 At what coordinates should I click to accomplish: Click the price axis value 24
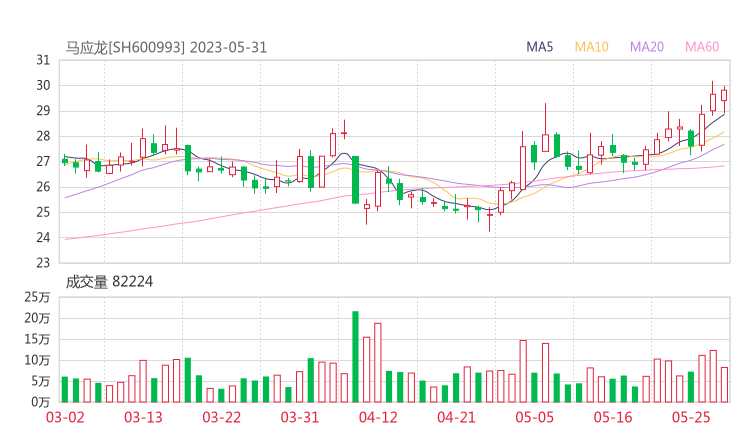tap(43, 237)
